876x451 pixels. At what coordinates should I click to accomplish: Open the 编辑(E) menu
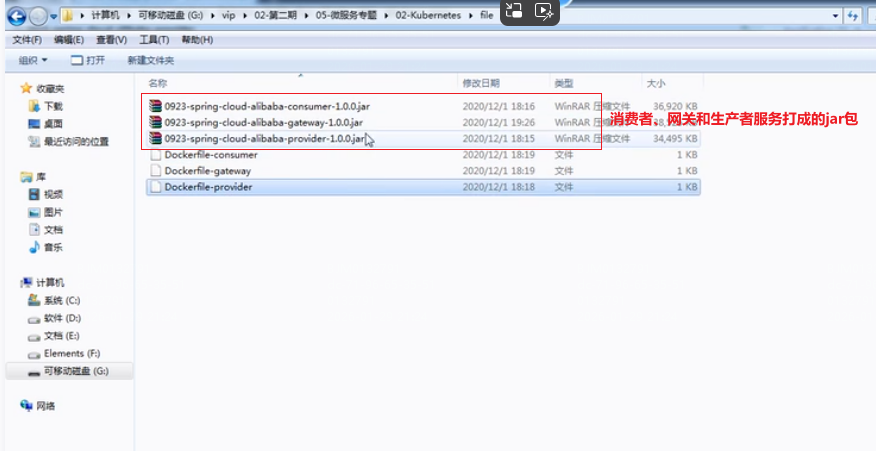69,40
